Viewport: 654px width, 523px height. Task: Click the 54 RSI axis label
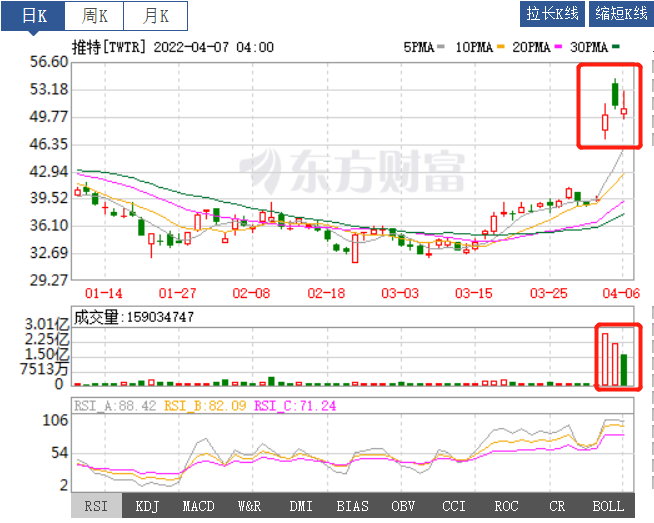click(x=60, y=453)
